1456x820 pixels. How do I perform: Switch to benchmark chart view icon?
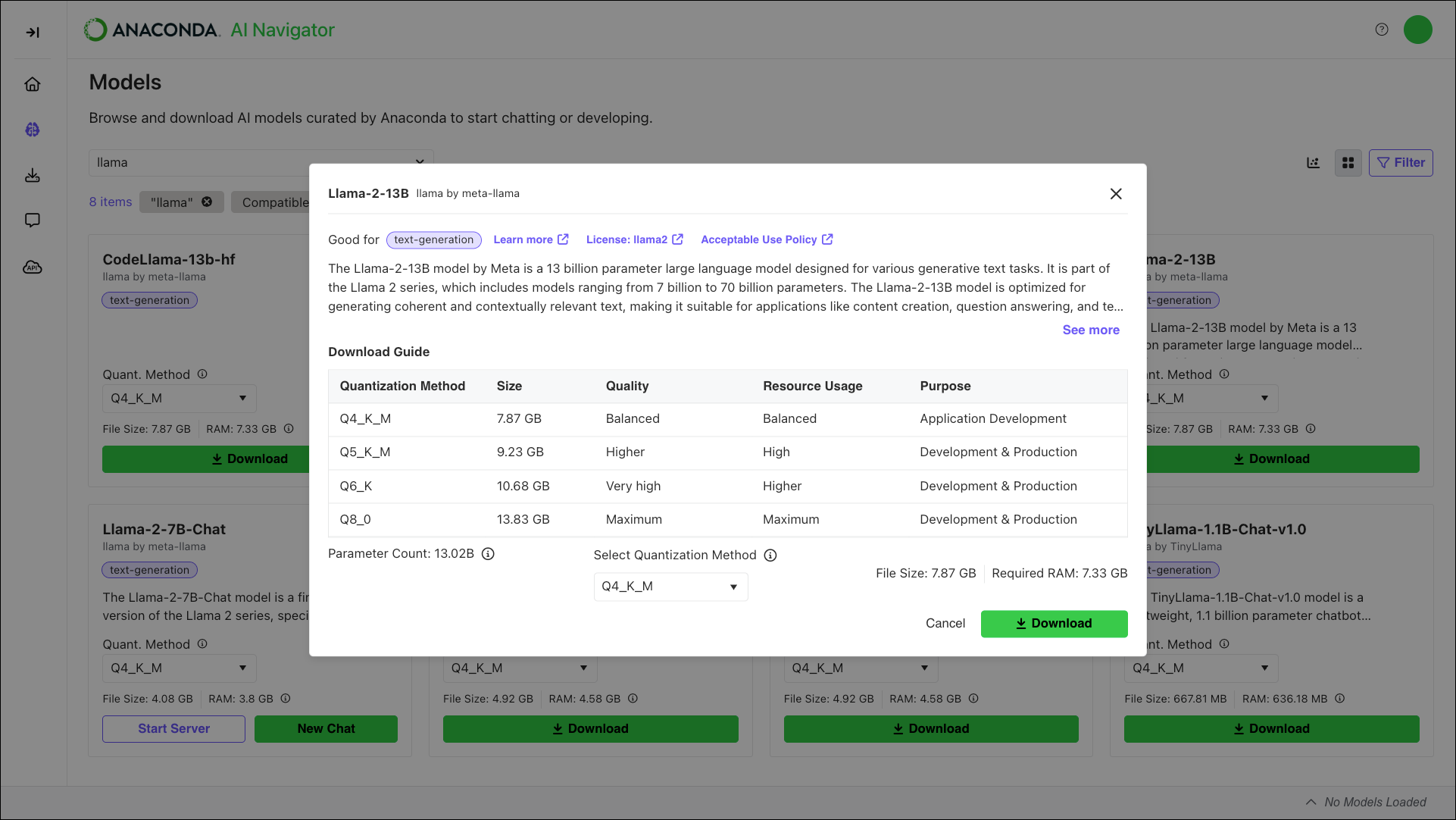click(x=1313, y=163)
